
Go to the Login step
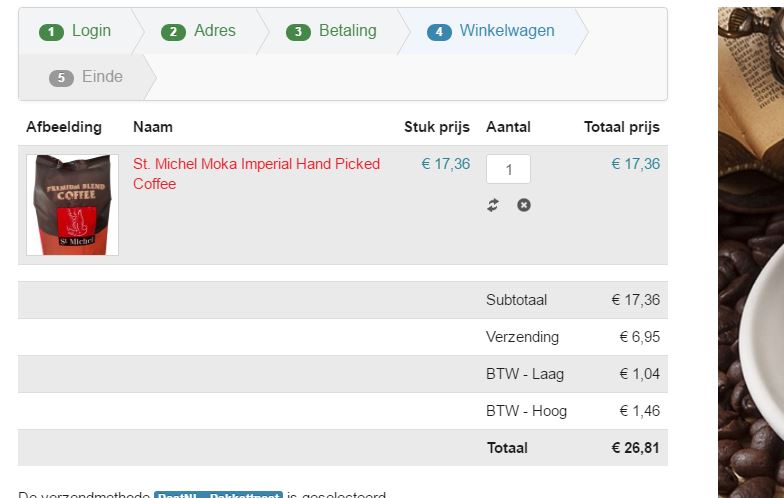(x=91, y=31)
